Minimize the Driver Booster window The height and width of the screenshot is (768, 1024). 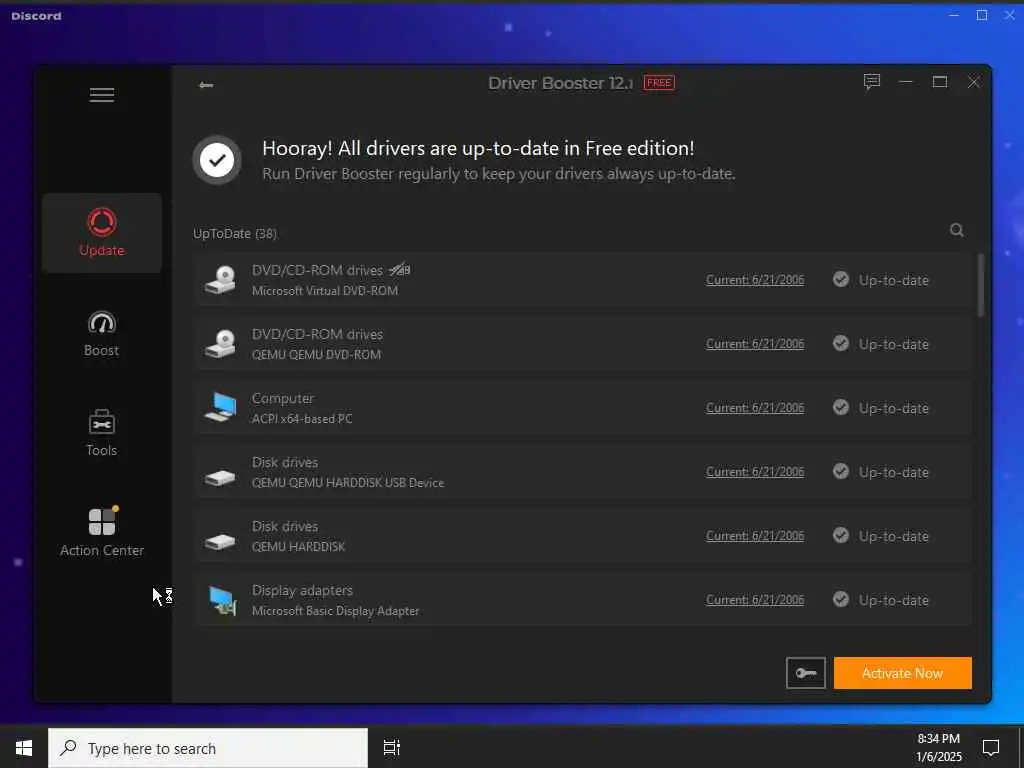pos(906,82)
